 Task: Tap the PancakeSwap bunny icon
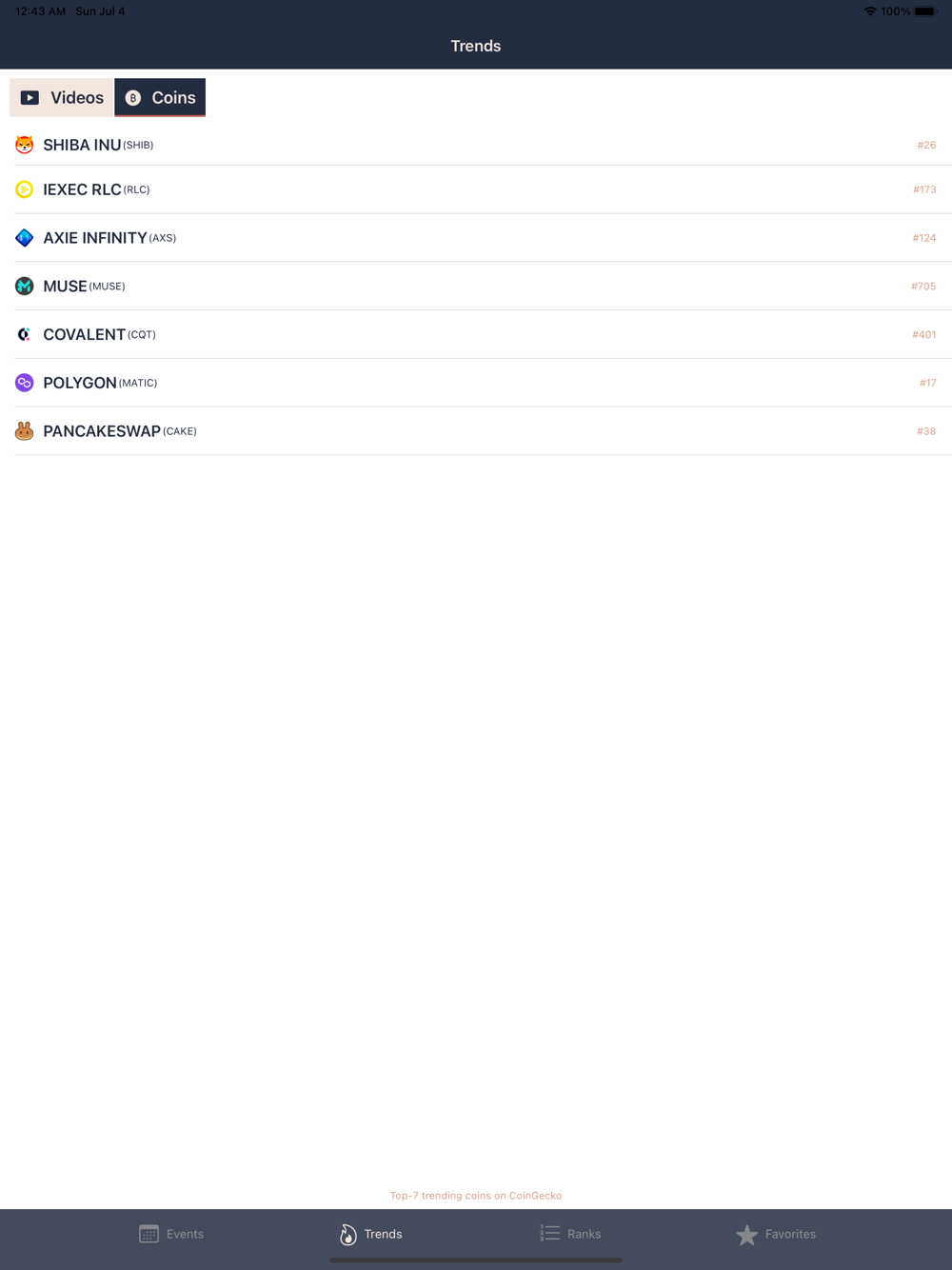tap(25, 431)
